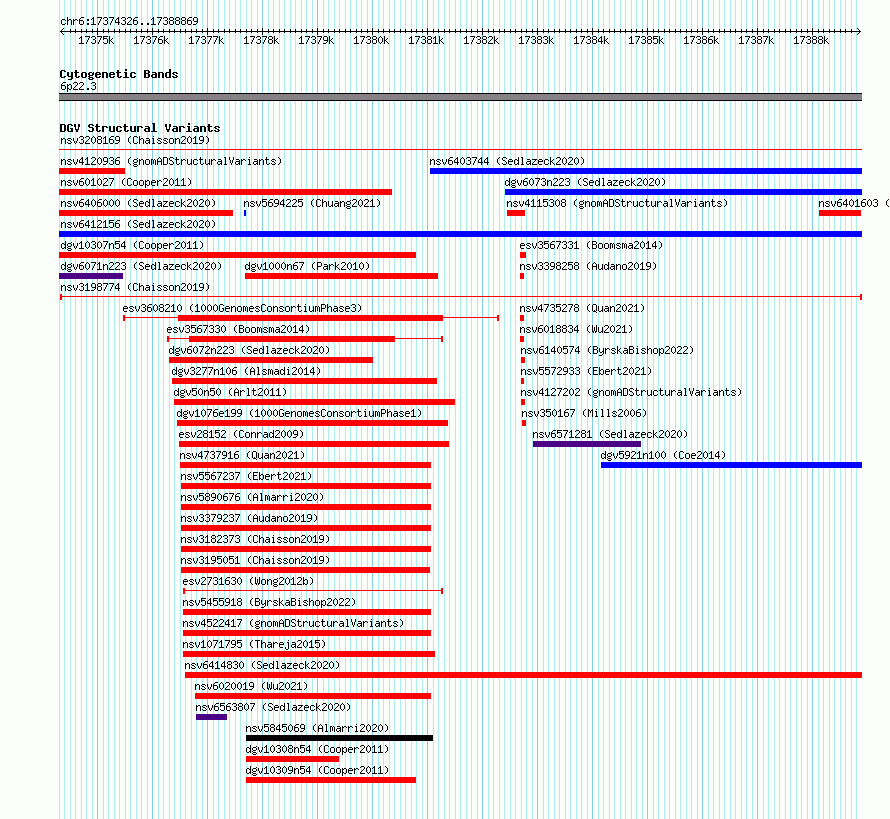Screen dimensions: 890x819
Task: Click dgv10308n54 (Cooper2011) label
Action: click(317, 749)
